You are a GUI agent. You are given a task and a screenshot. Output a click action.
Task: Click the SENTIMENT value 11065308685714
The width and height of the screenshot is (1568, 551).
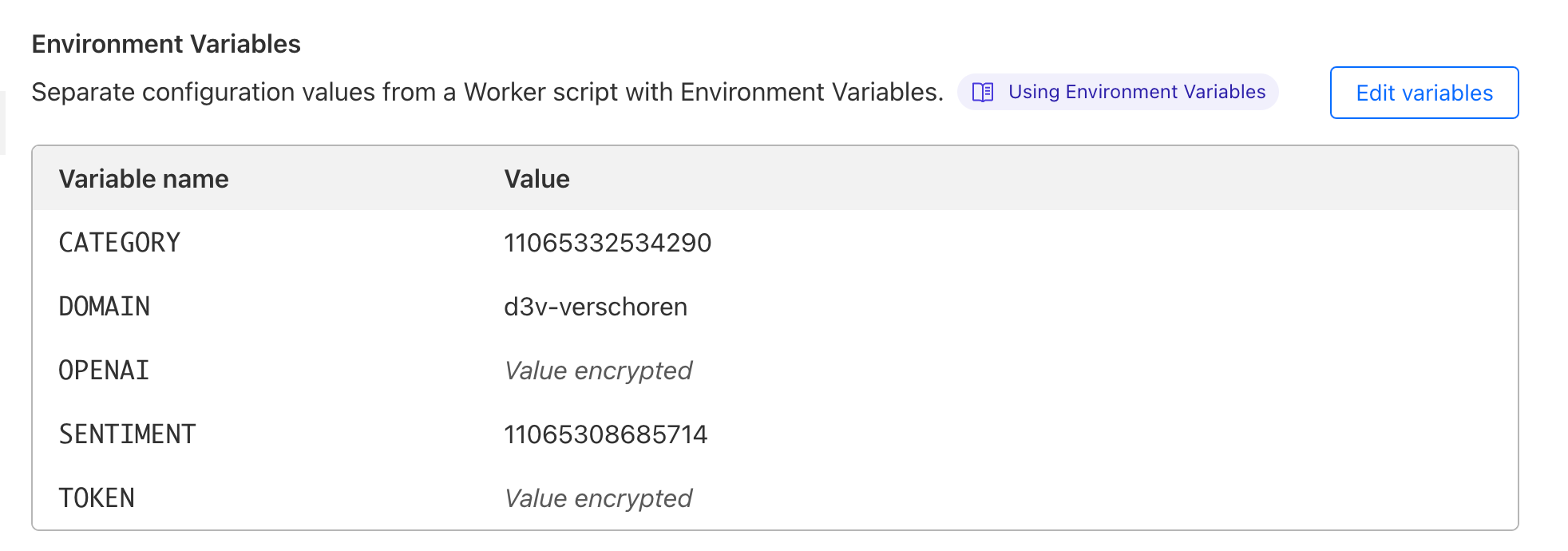(605, 434)
